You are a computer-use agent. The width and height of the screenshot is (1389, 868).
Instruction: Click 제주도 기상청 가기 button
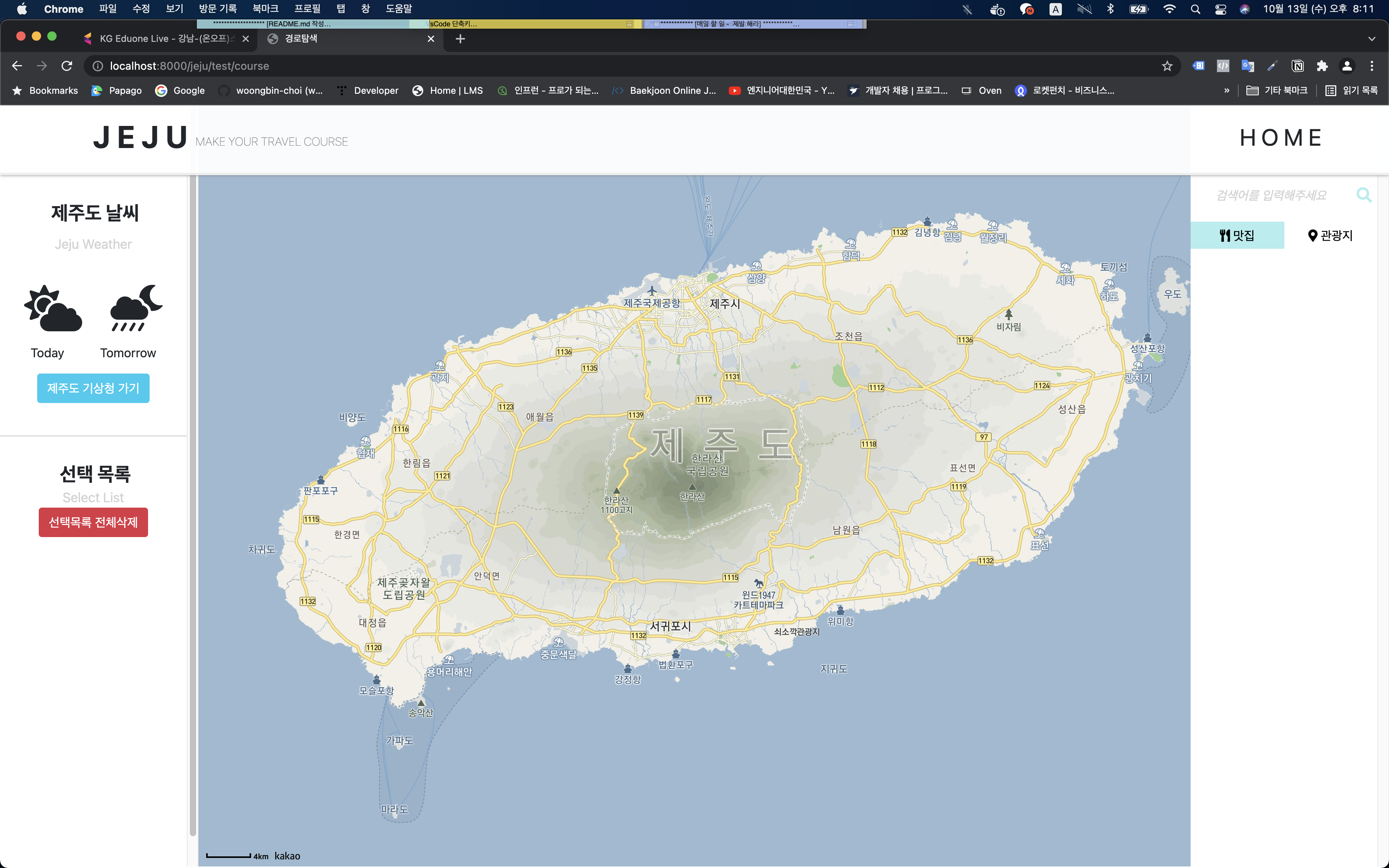(93, 388)
